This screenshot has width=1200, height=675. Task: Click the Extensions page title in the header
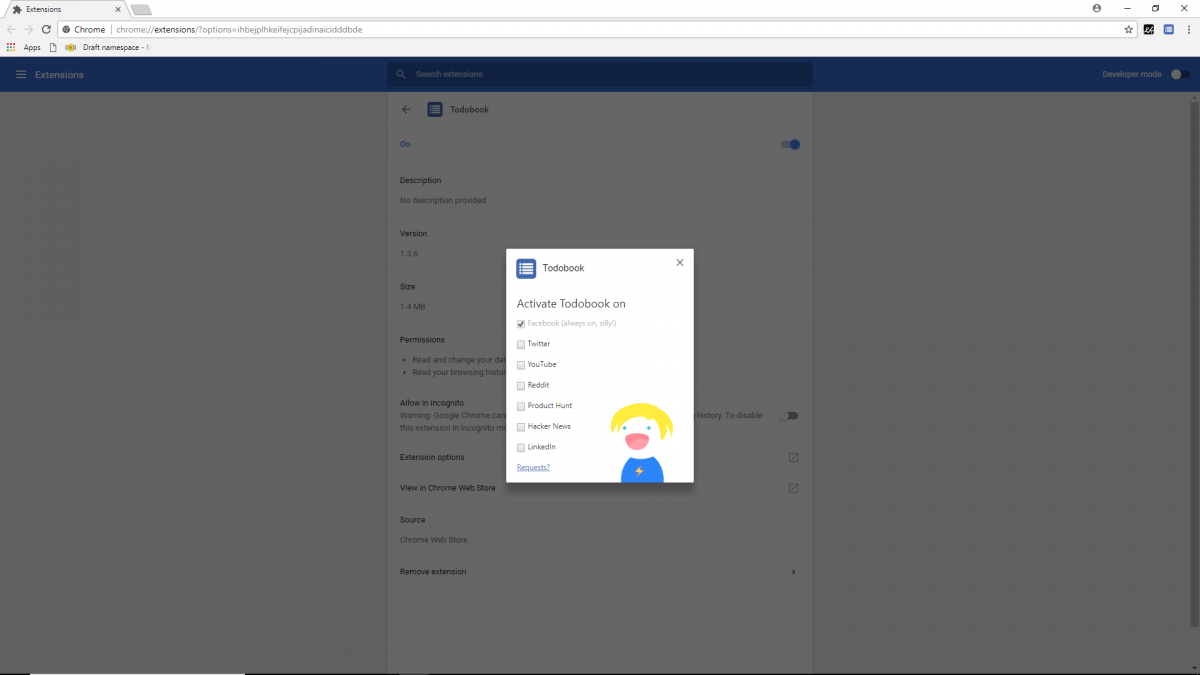59,75
